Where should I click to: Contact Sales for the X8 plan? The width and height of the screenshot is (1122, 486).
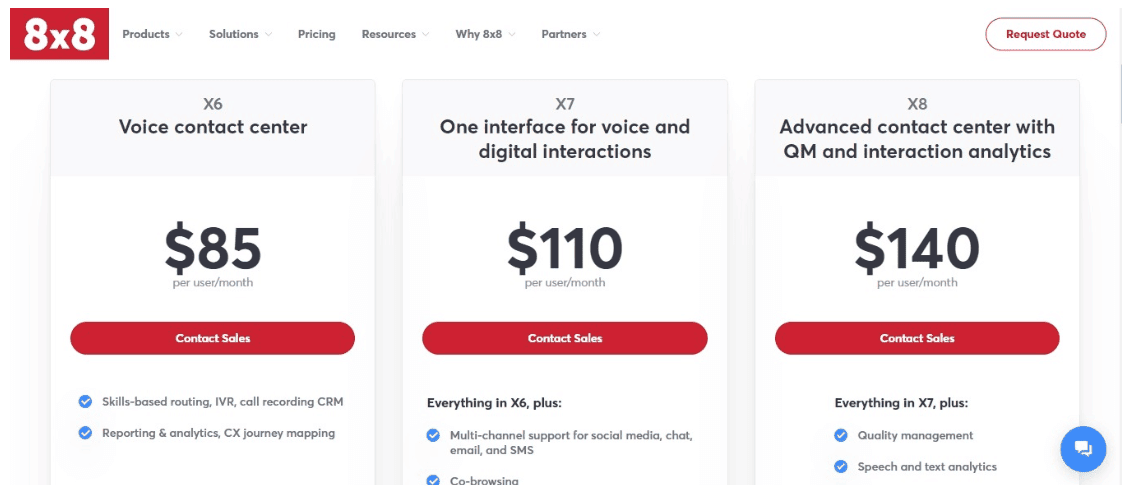tap(917, 338)
